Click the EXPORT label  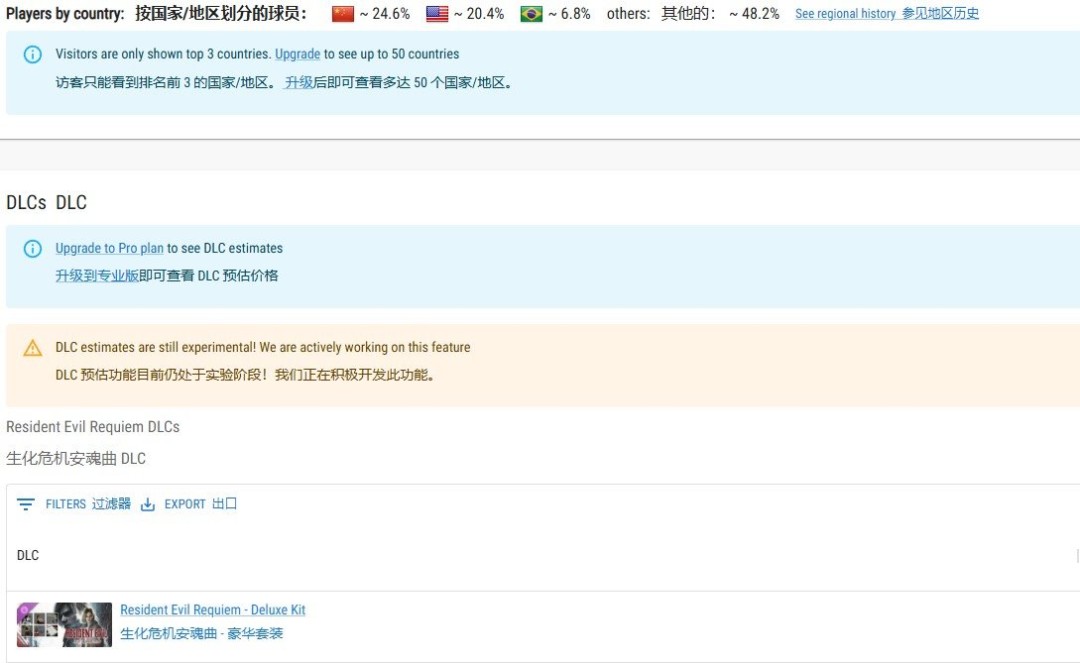tap(184, 504)
